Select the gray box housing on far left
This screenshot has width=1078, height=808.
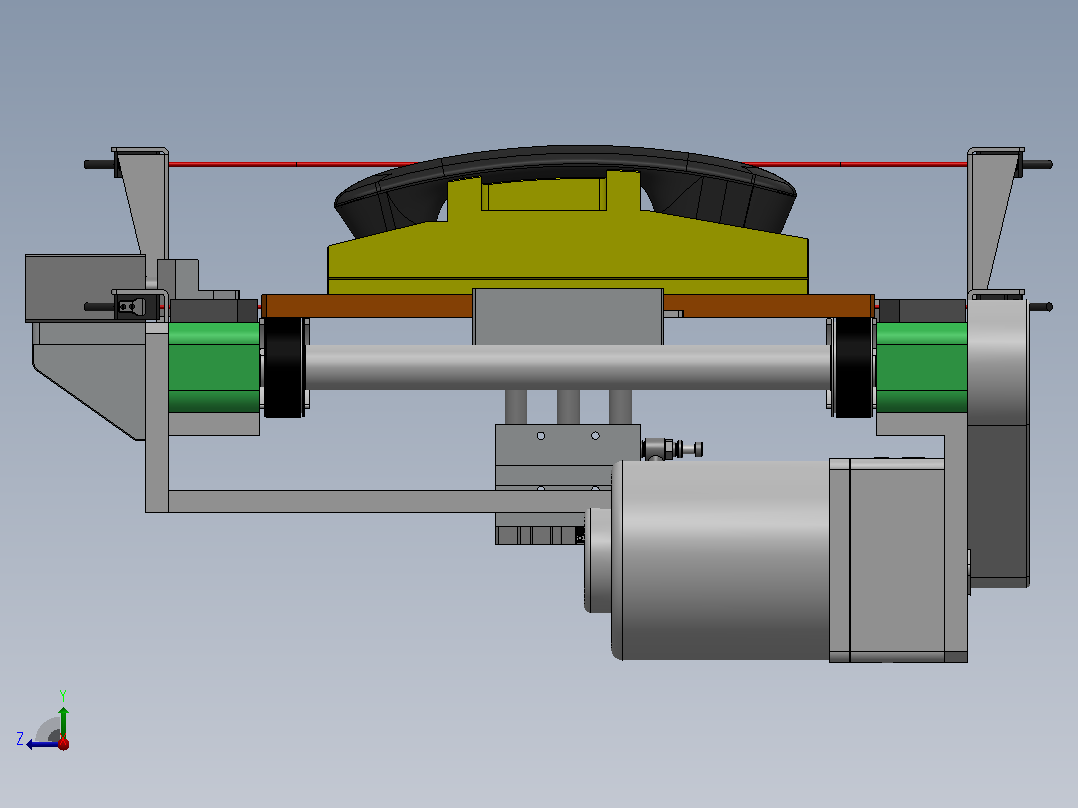(x=85, y=288)
